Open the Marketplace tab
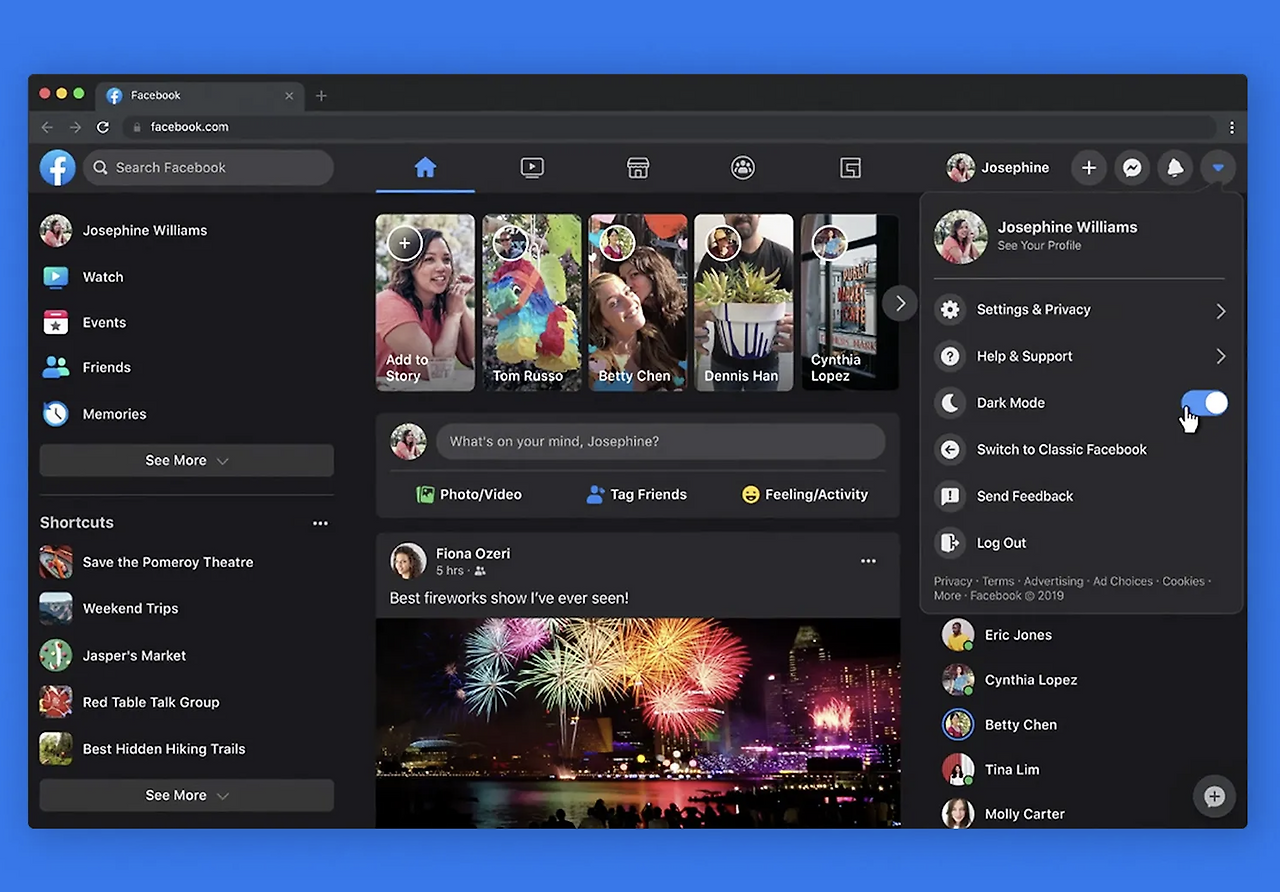The width and height of the screenshot is (1280, 892). tap(638, 168)
